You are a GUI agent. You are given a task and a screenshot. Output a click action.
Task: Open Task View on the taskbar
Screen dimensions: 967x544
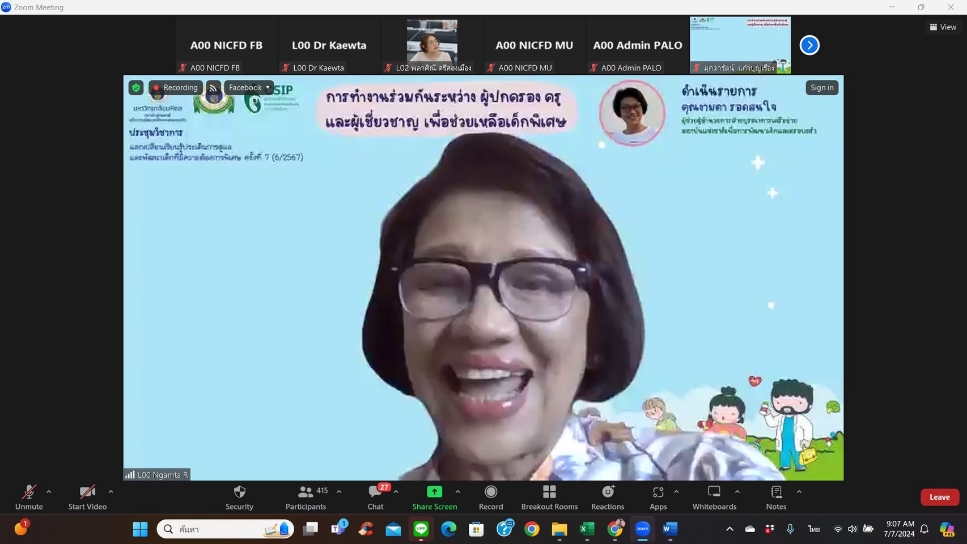pyautogui.click(x=310, y=529)
